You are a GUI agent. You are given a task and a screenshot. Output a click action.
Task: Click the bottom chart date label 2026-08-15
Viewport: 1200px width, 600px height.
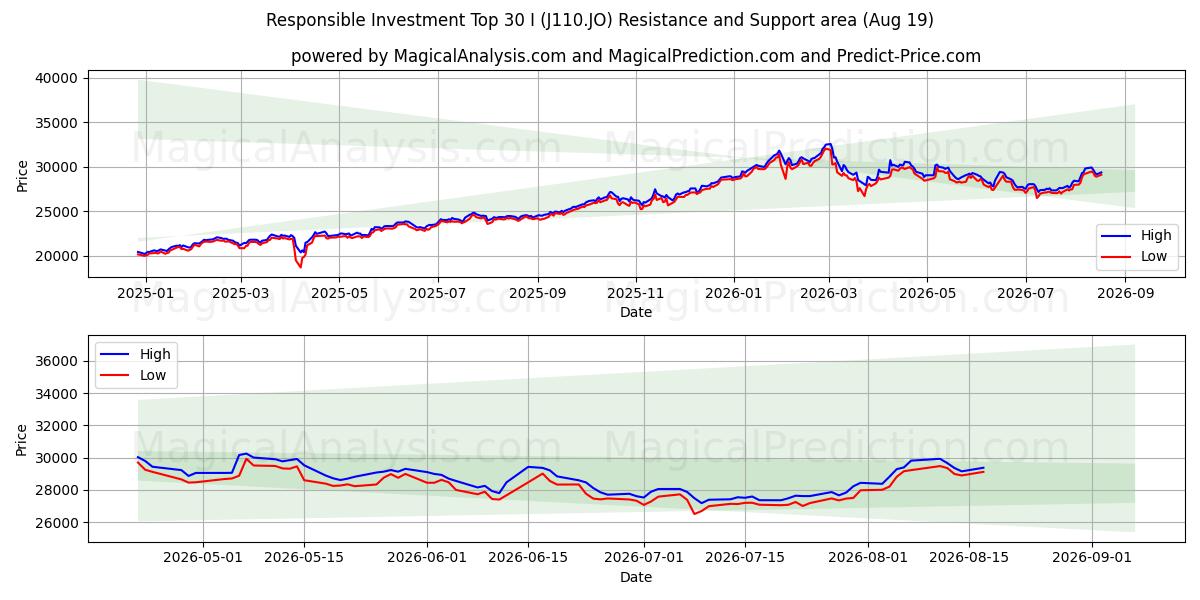(968, 560)
